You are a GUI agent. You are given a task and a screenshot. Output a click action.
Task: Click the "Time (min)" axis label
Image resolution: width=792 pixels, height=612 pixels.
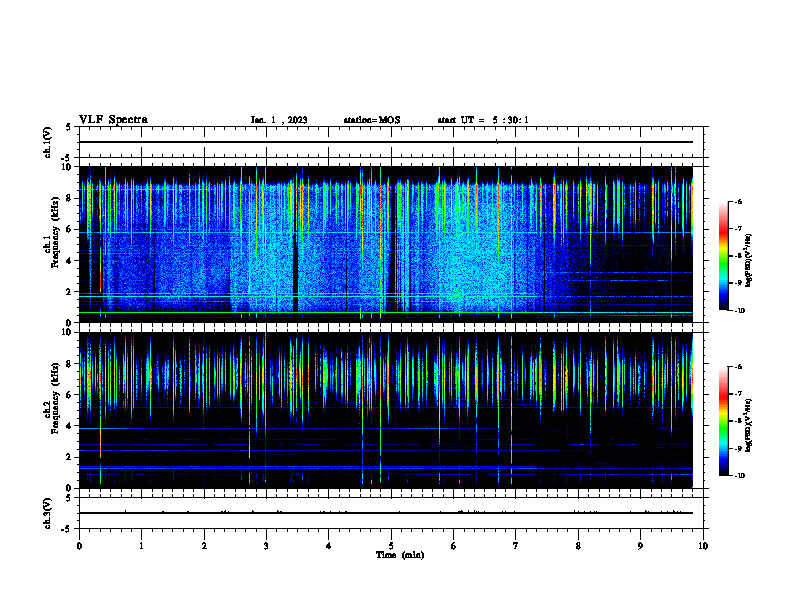(x=400, y=555)
